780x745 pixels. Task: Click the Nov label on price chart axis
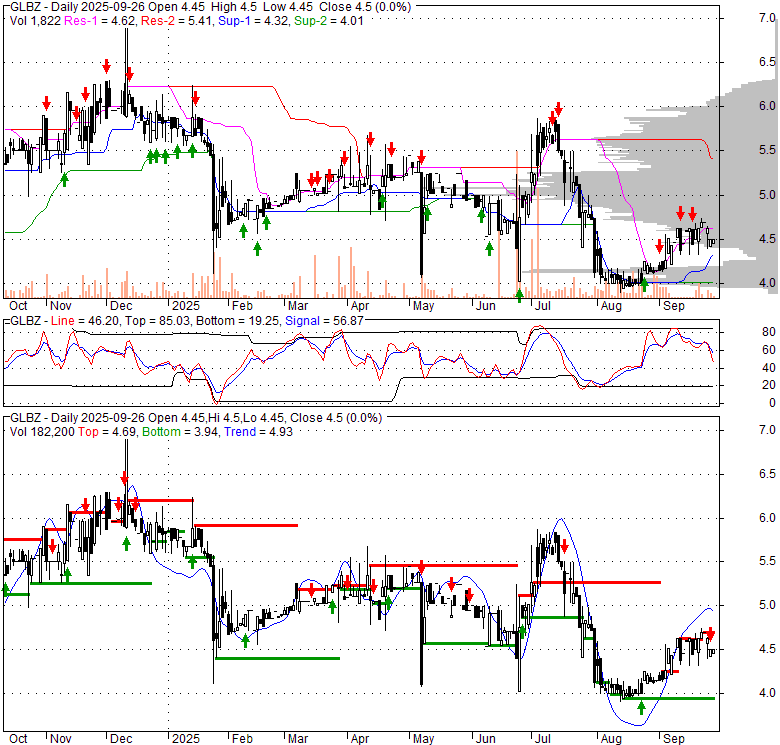[61, 306]
